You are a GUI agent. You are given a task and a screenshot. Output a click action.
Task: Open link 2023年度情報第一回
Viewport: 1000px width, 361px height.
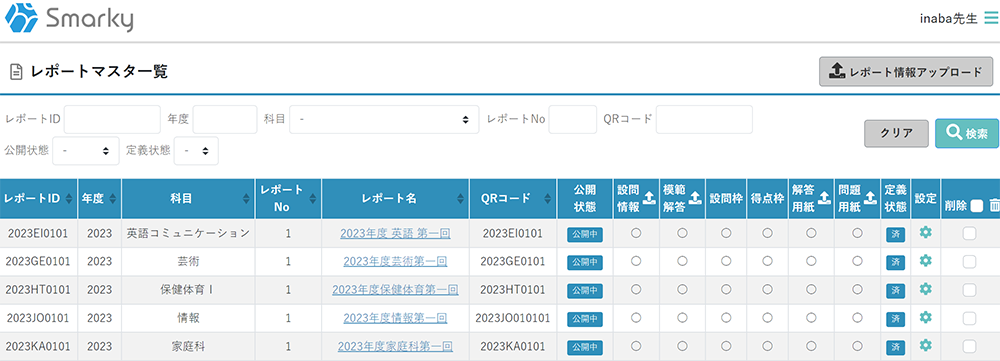tap(395, 318)
